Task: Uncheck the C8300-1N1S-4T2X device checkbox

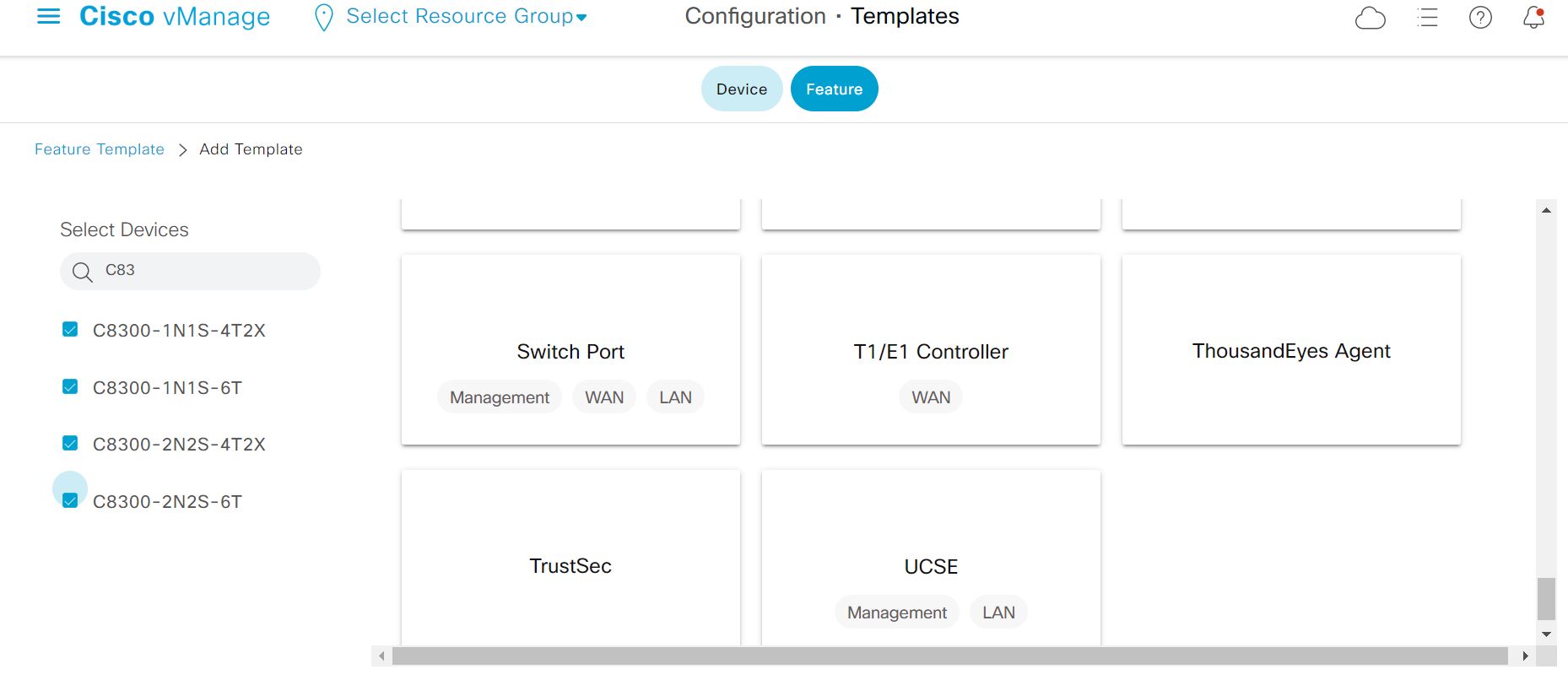Action: [x=70, y=330]
